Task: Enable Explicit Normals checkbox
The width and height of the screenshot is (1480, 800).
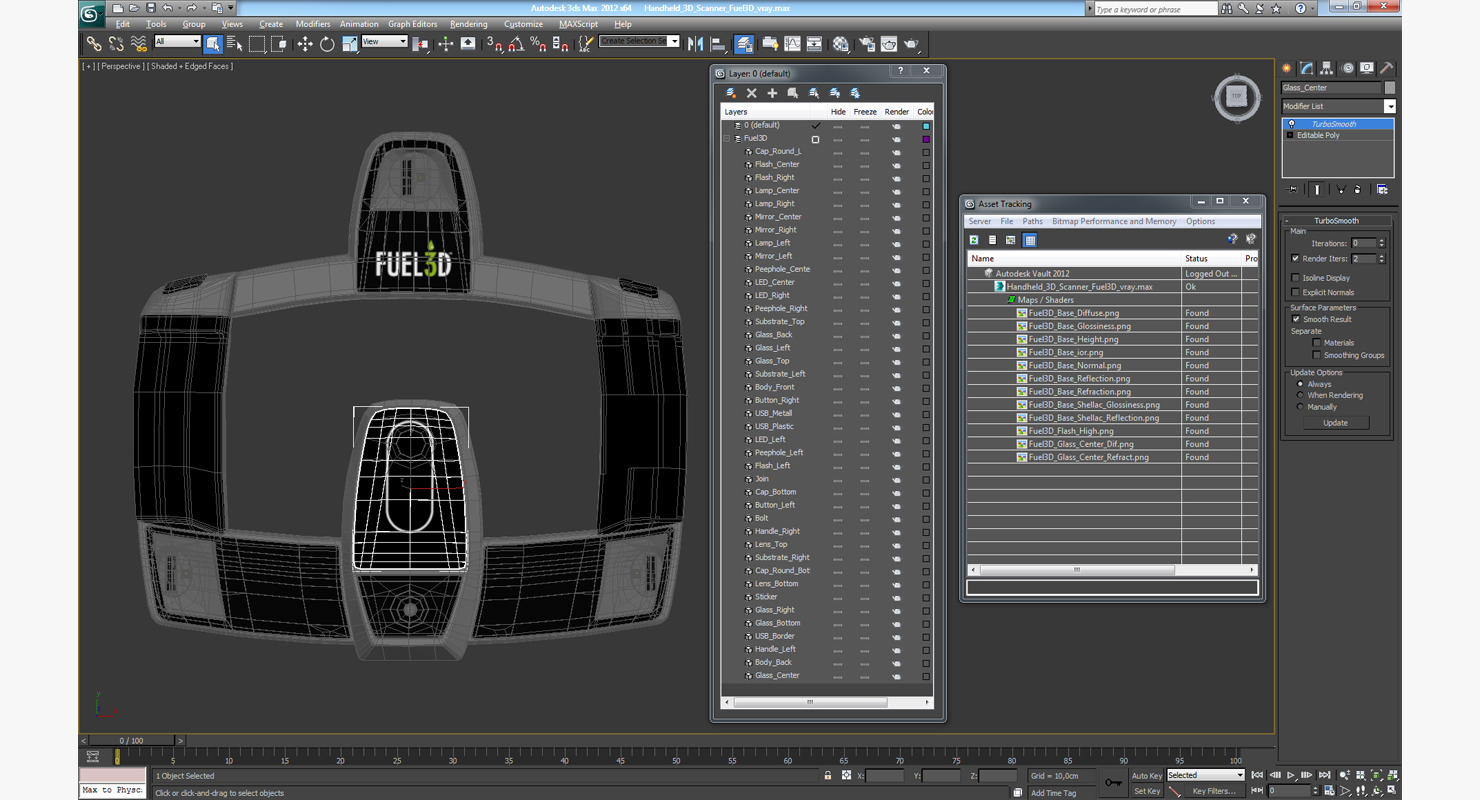Action: [1296, 293]
